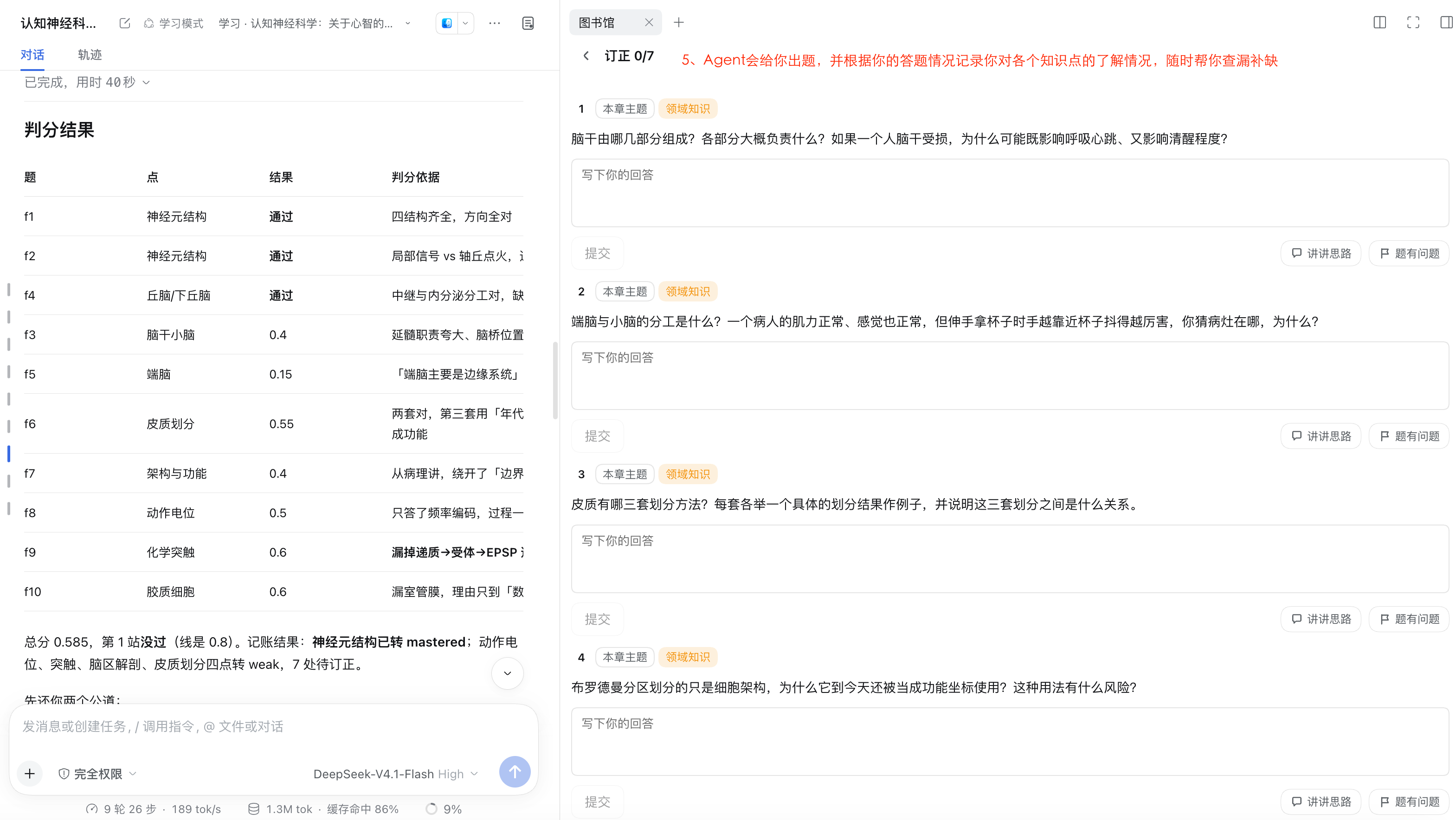
Task: Send message with the blue arrow button
Action: click(x=515, y=772)
